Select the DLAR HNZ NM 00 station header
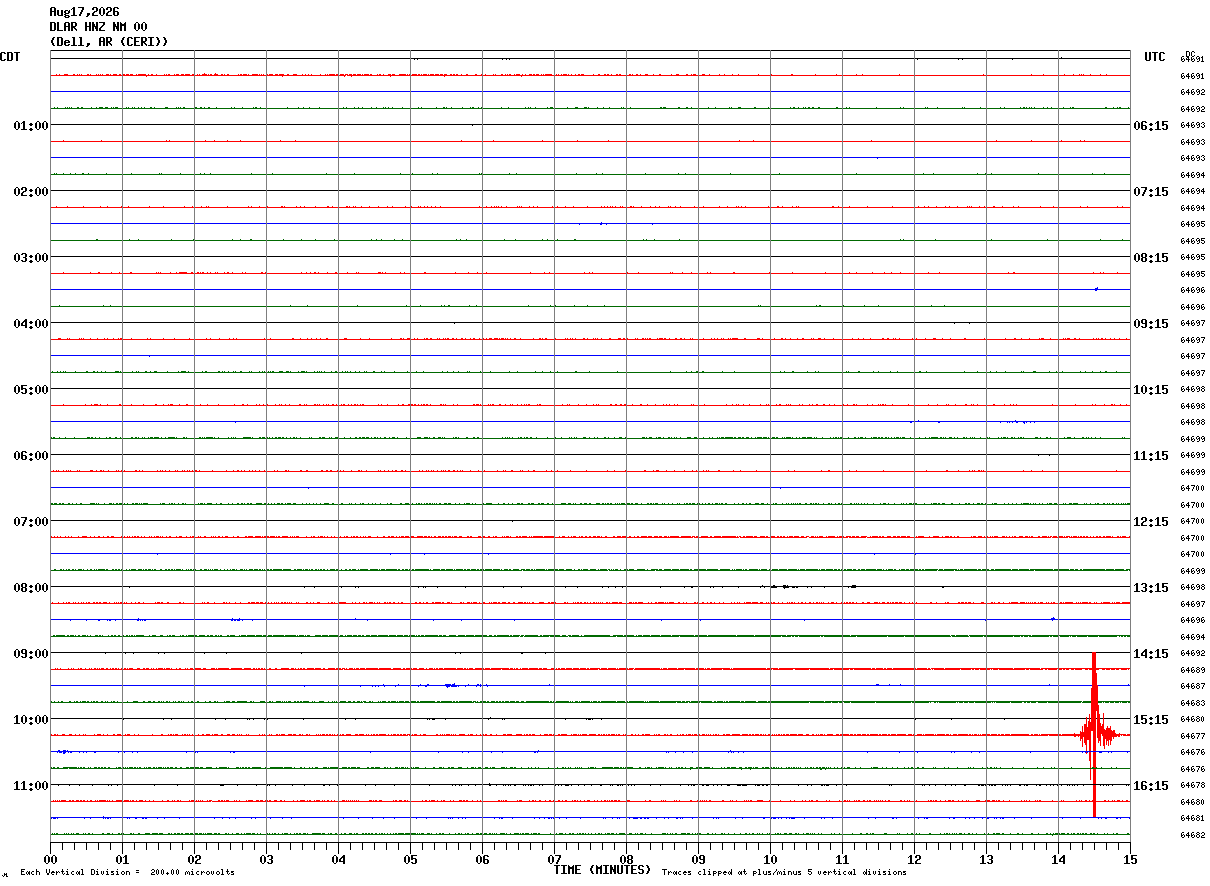The width and height of the screenshot is (1210, 886). [x=98, y=27]
